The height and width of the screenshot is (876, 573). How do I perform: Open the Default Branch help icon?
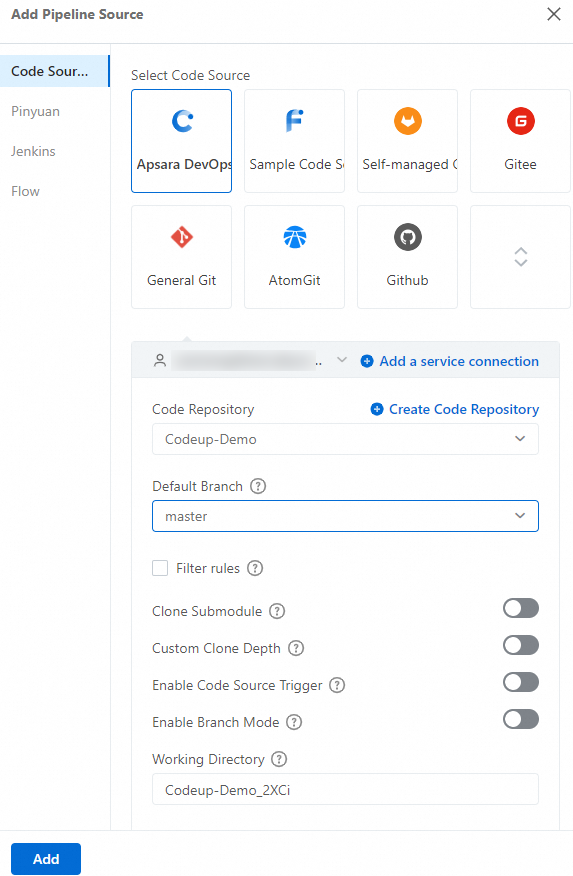[x=258, y=486]
